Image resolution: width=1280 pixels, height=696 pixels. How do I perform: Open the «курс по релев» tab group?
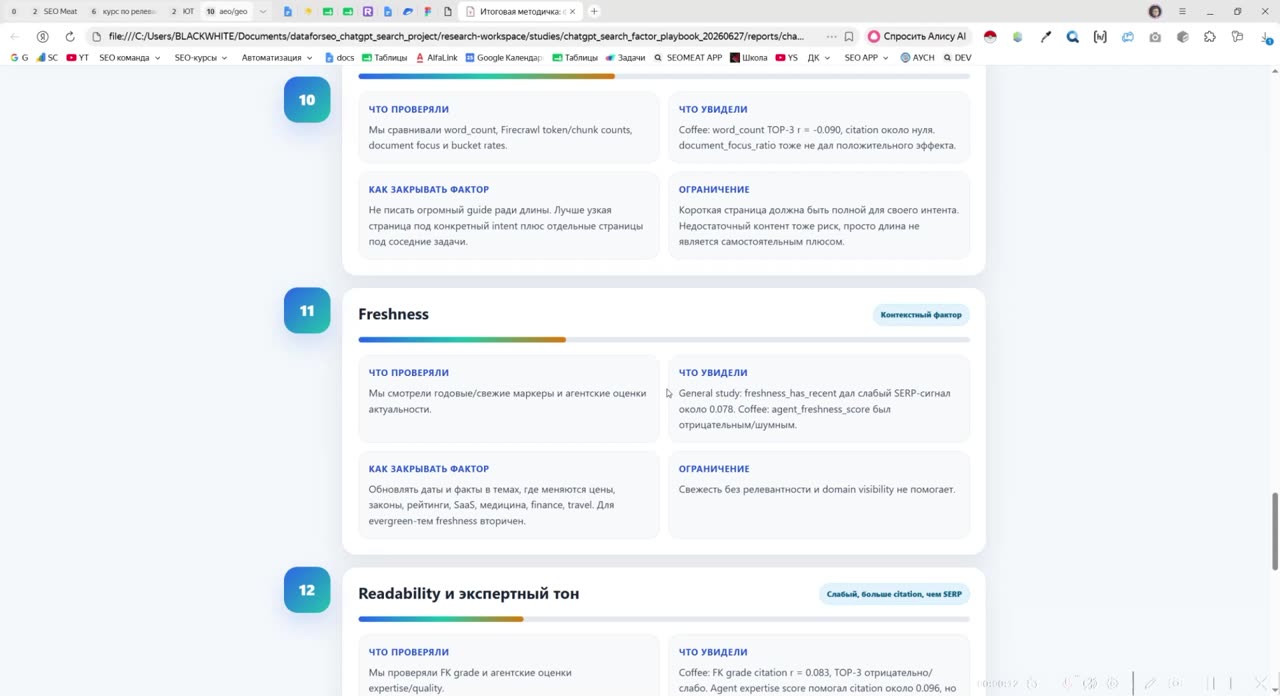point(124,11)
